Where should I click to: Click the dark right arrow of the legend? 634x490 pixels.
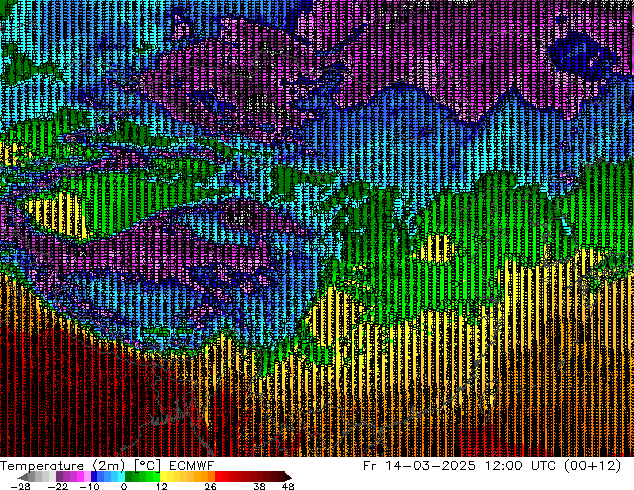[x=288, y=476]
